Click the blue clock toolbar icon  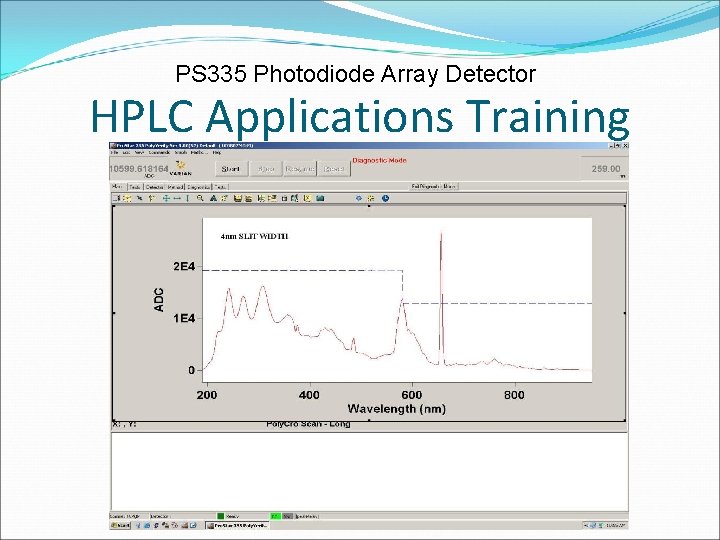click(x=385, y=198)
